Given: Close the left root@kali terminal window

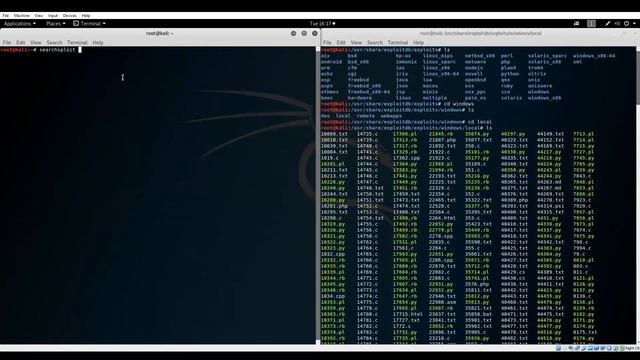Looking at the screenshot, I should tap(315, 33).
